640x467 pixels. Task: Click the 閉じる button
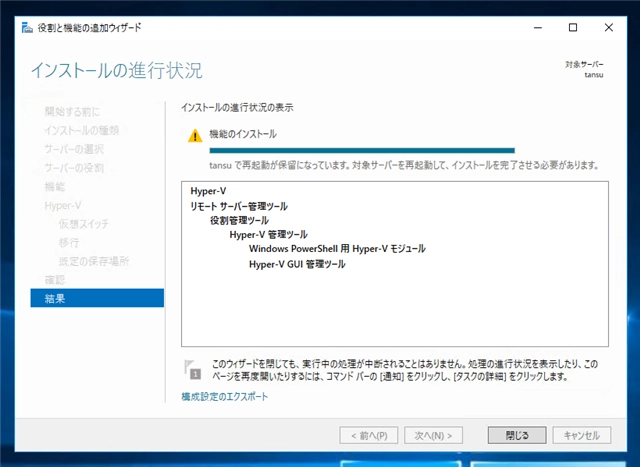[x=517, y=435]
